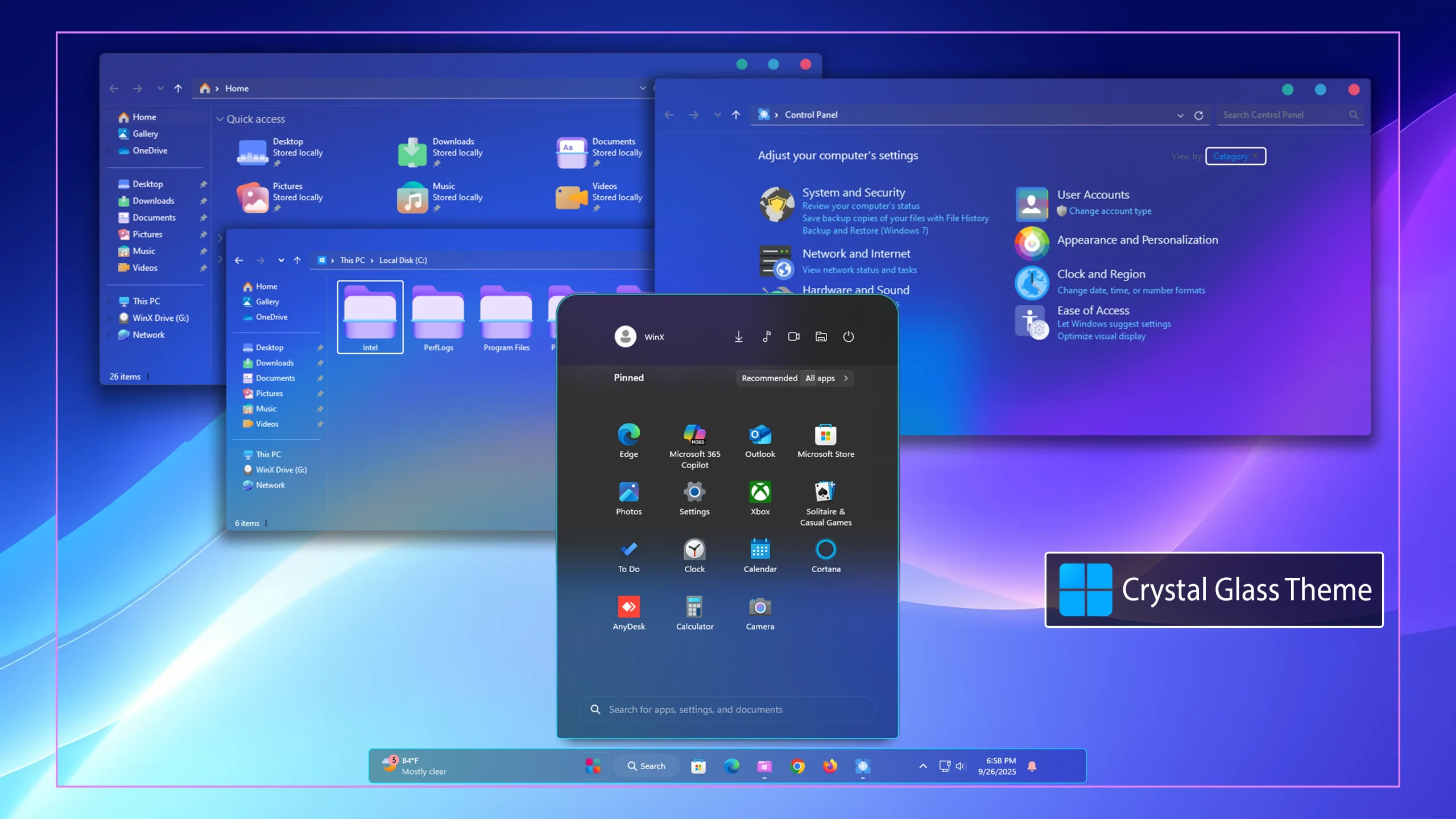The width and height of the screenshot is (1456, 819).
Task: Select the Program Files folder
Action: [x=506, y=318]
